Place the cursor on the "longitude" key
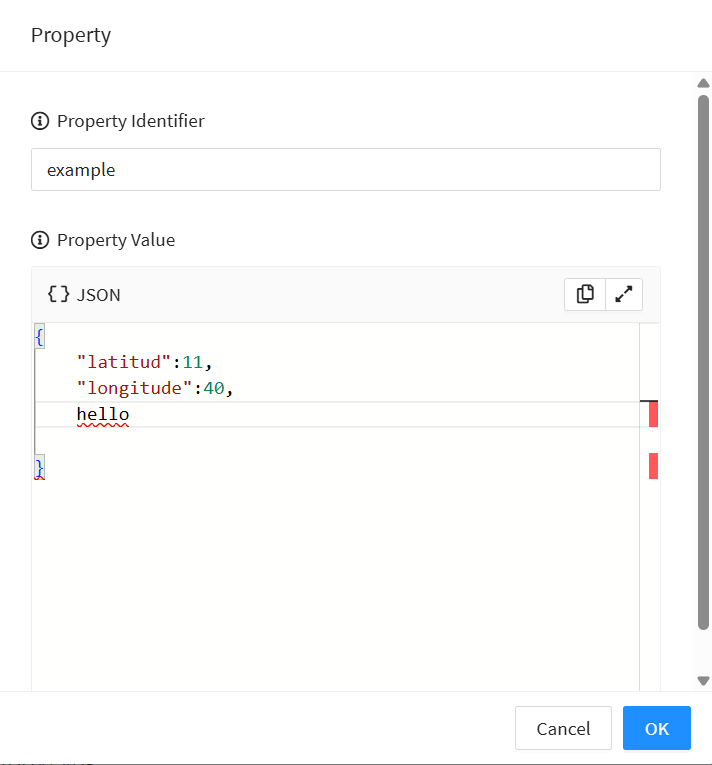The image size is (712, 765). pyautogui.click(x=133, y=388)
